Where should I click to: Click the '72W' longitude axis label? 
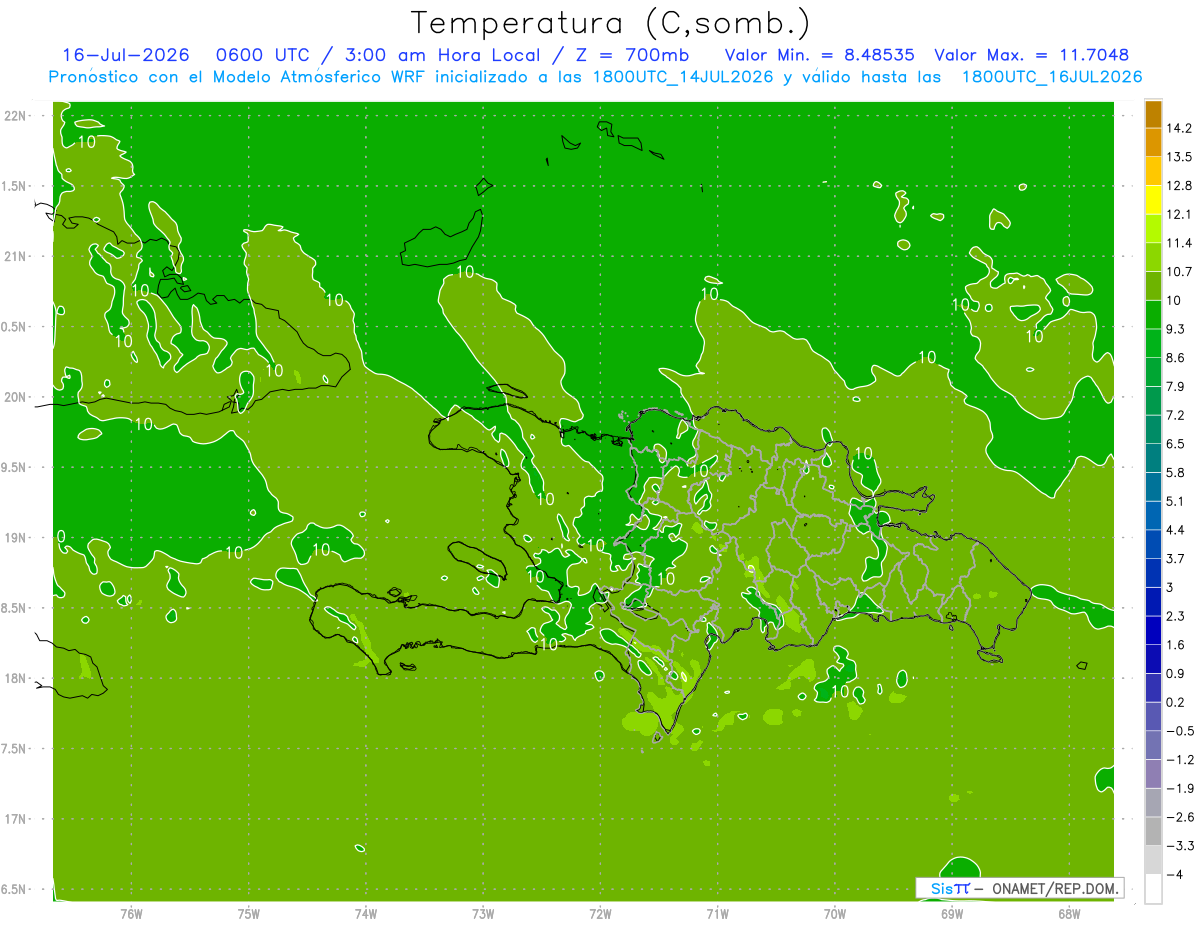pos(600,913)
